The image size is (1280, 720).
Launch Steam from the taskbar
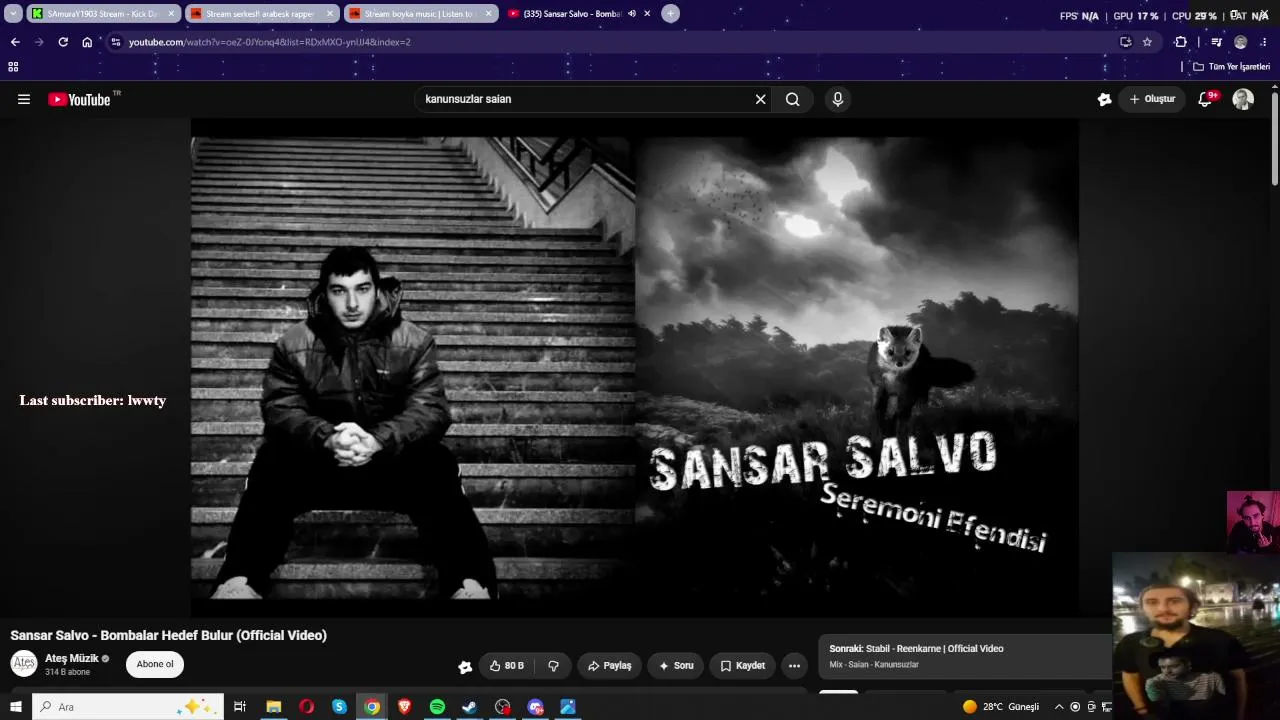(470, 707)
